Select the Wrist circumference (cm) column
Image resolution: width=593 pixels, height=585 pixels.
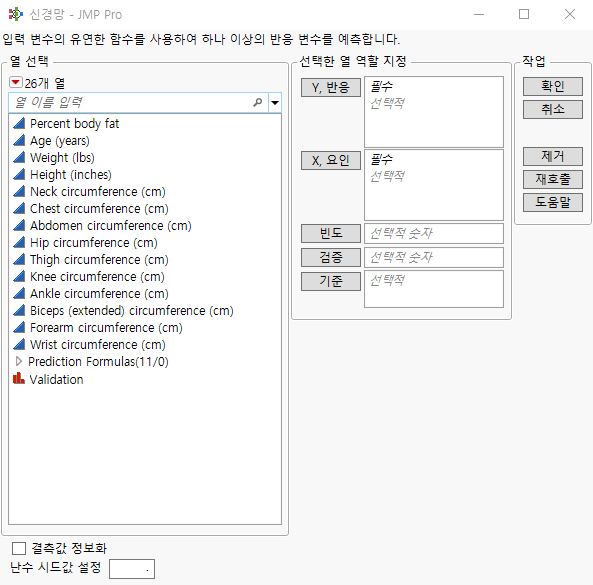pos(98,345)
